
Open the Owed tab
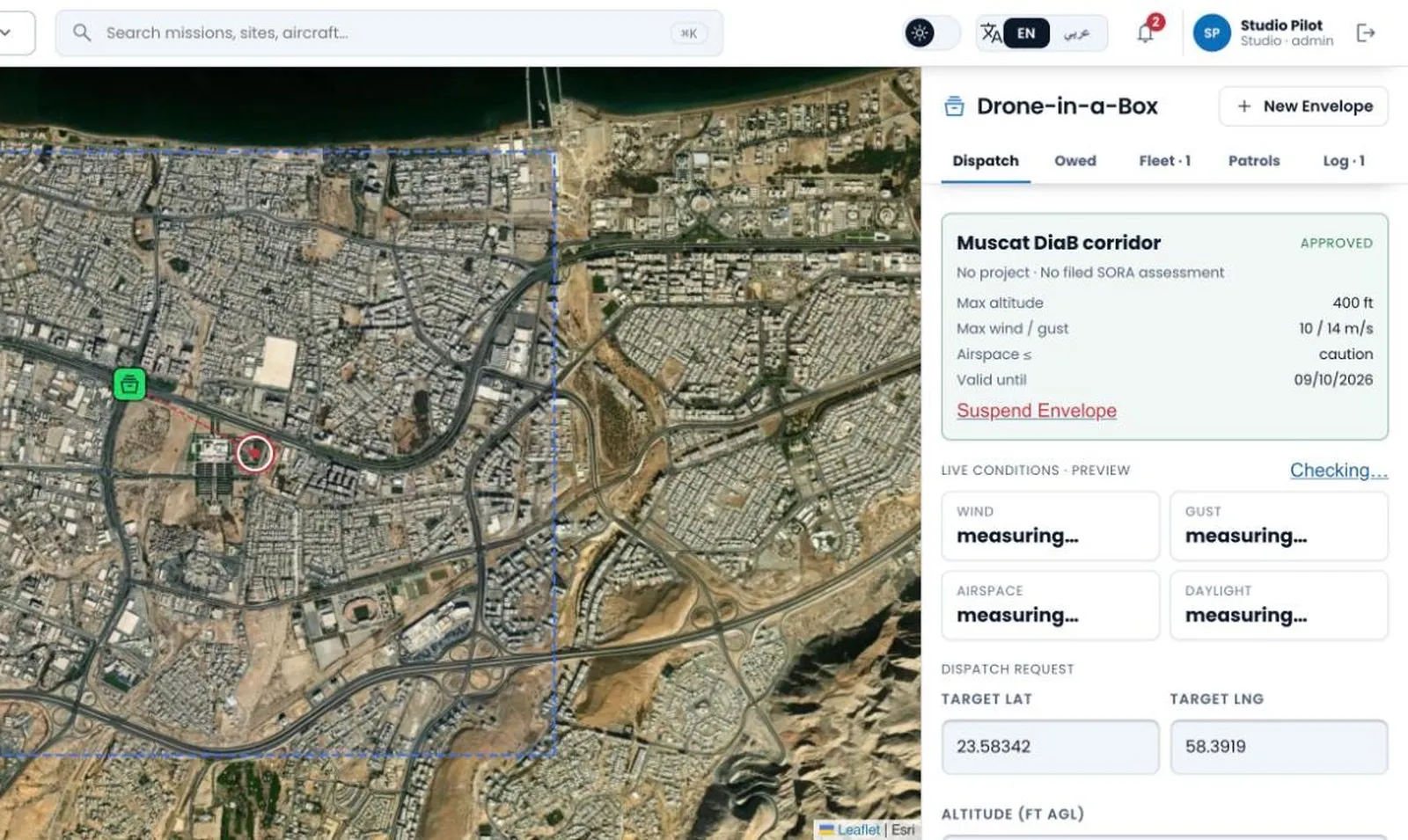[1075, 161]
